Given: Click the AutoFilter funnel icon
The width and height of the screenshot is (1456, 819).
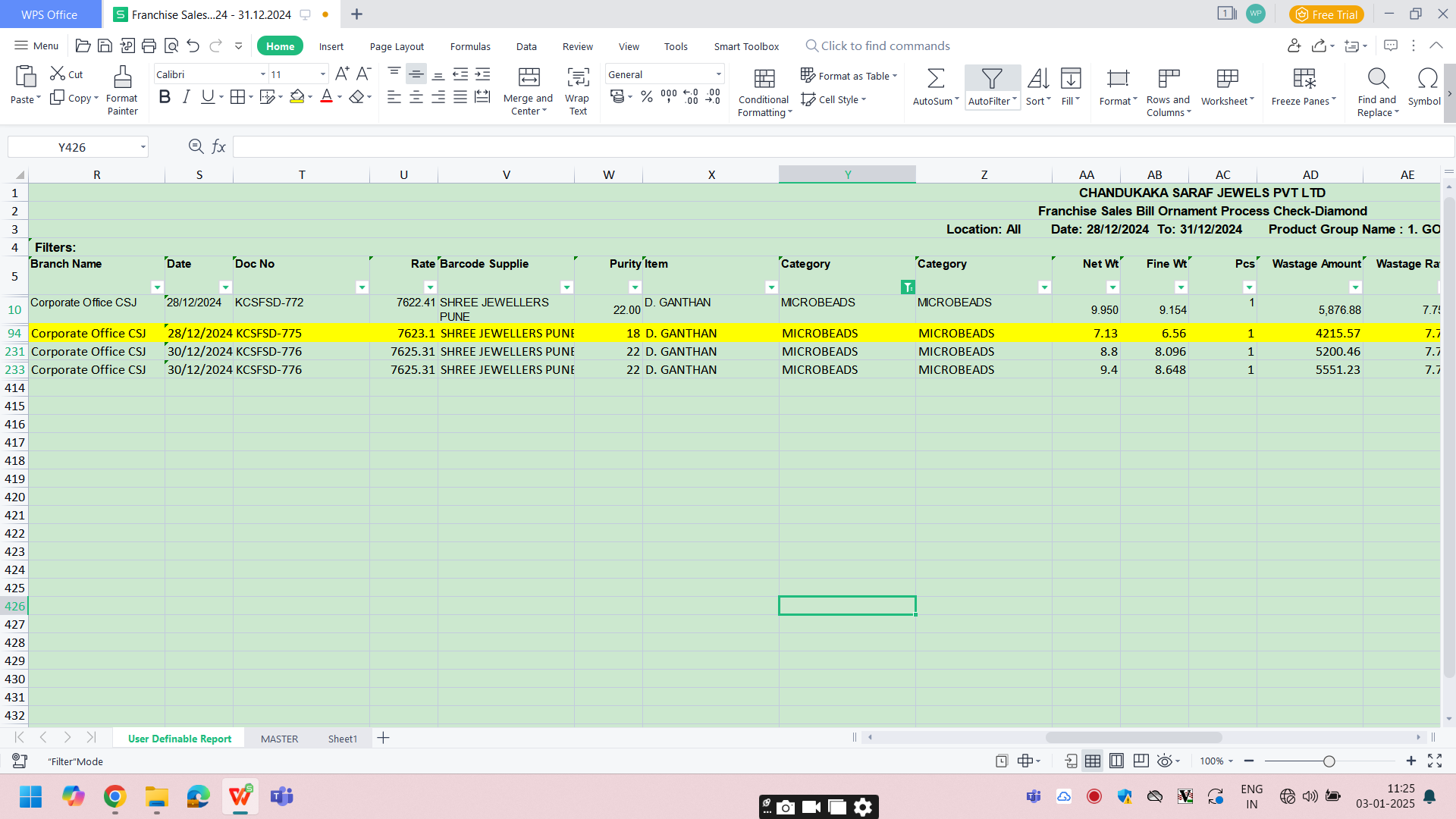Looking at the screenshot, I should pos(992,78).
